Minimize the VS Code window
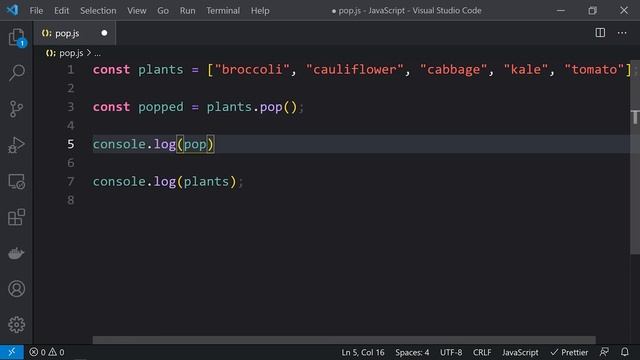Screen dimensions: 640x360 (x=561, y=11)
